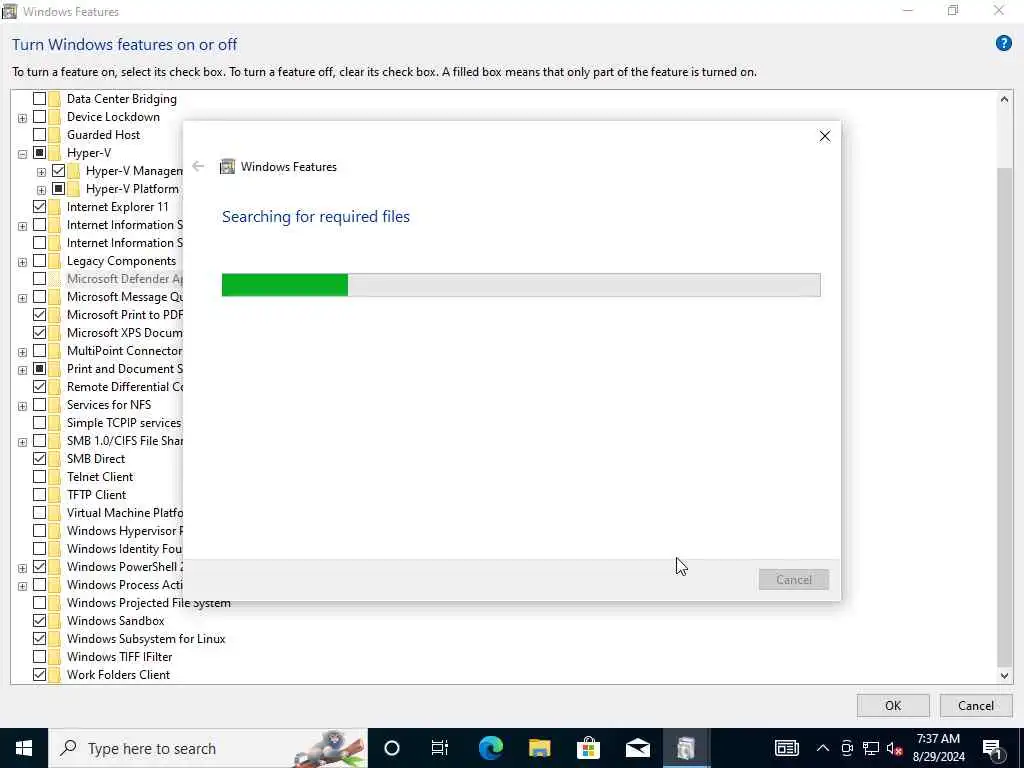
Task: Uncheck the Work Folders Client checkbox
Action: point(39,675)
